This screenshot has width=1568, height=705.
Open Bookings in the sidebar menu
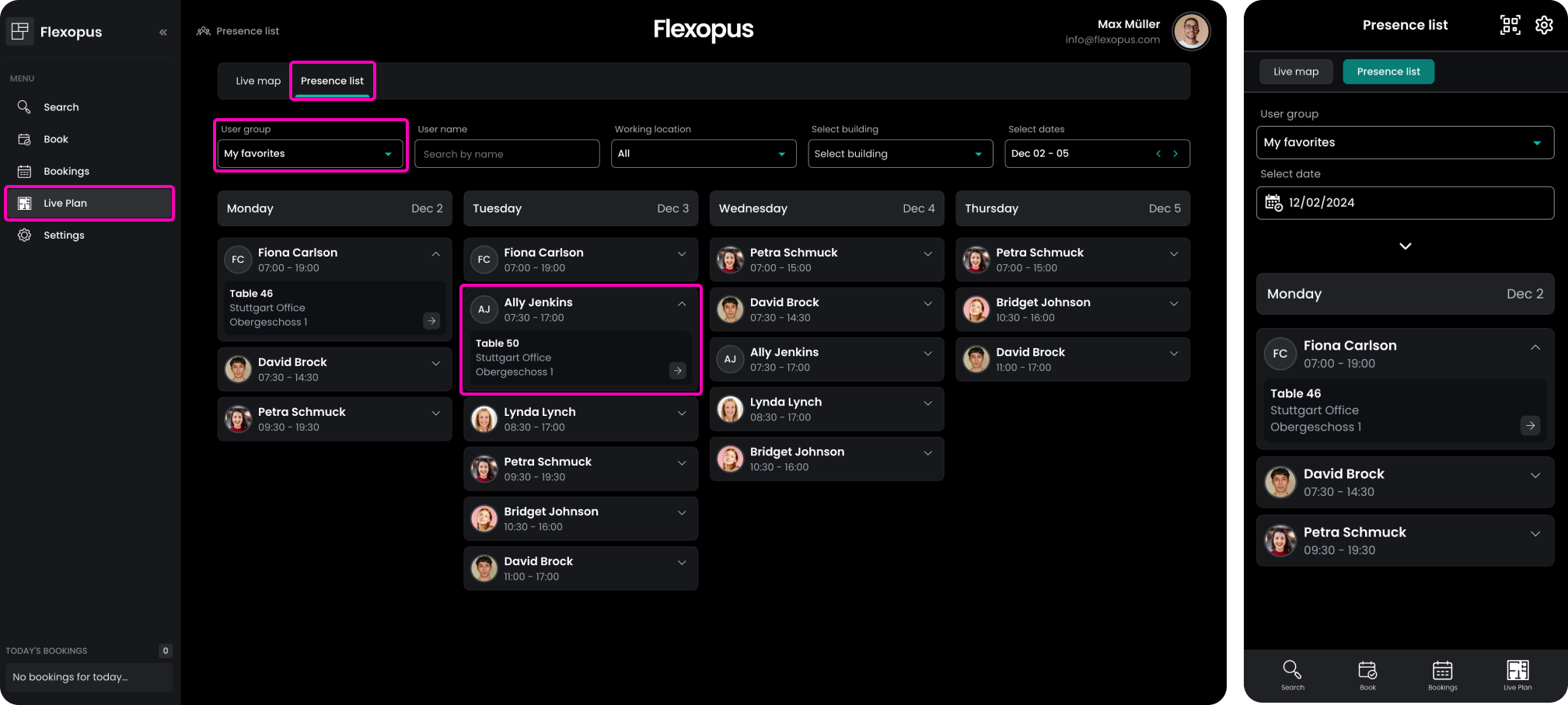[x=66, y=171]
